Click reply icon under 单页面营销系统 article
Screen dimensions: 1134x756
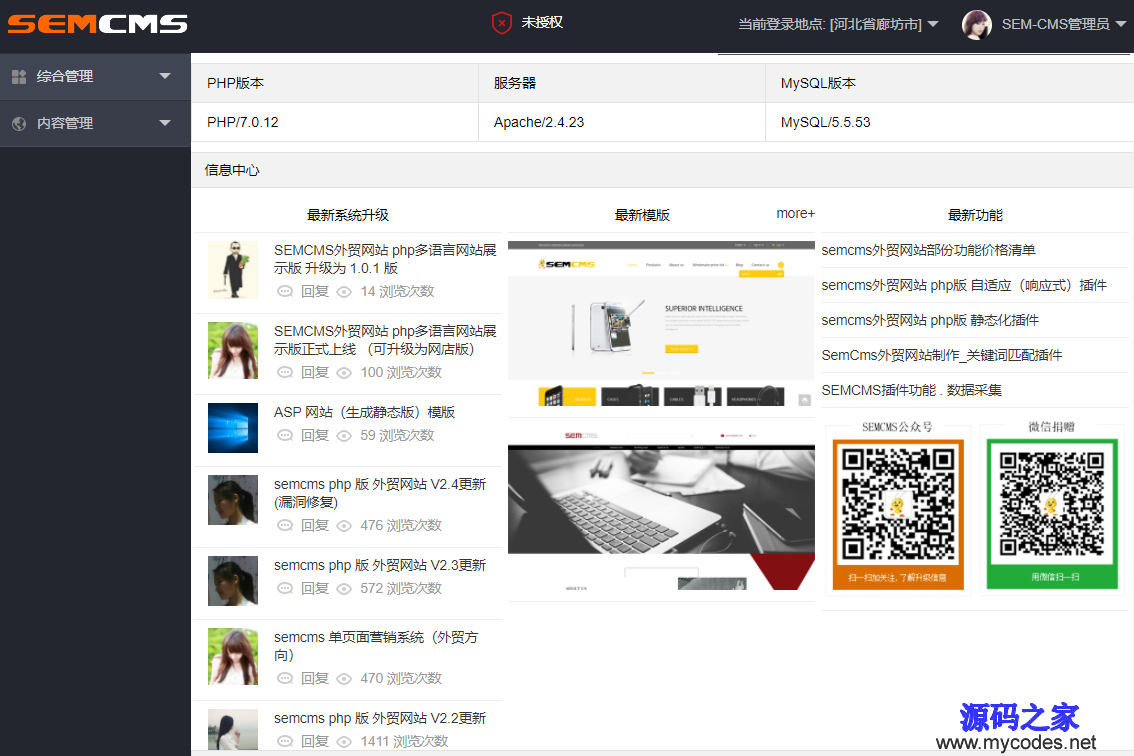(x=285, y=679)
